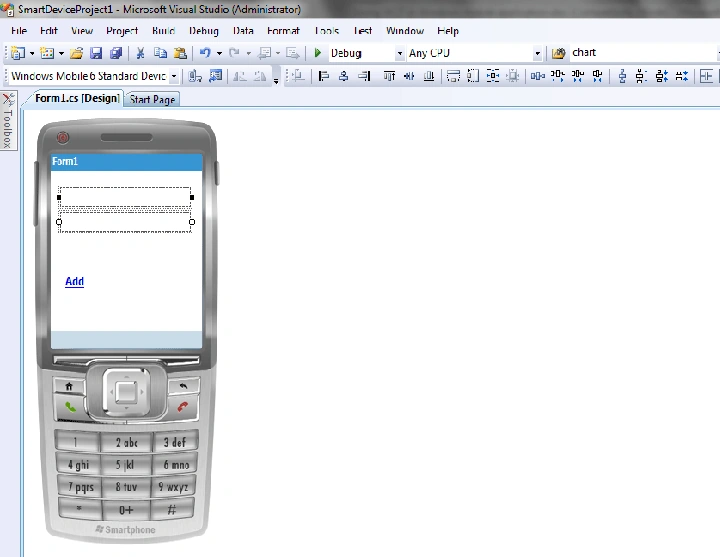
Task: Click the Undo arrow icon
Action: 205,53
